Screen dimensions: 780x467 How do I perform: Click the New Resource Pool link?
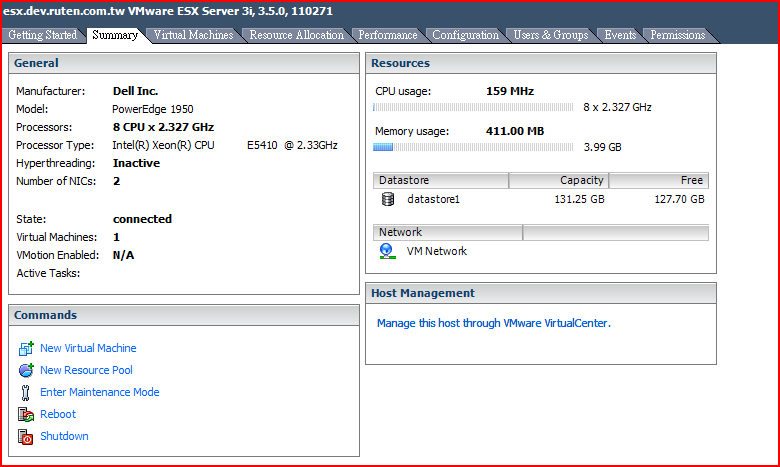click(86, 370)
